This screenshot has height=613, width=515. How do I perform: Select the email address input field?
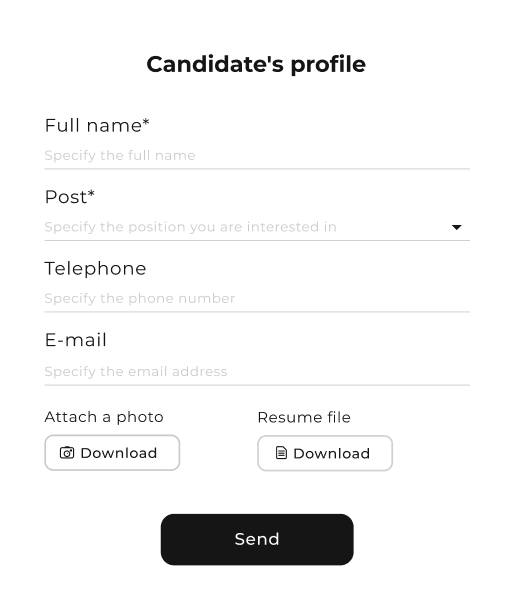tap(257, 371)
